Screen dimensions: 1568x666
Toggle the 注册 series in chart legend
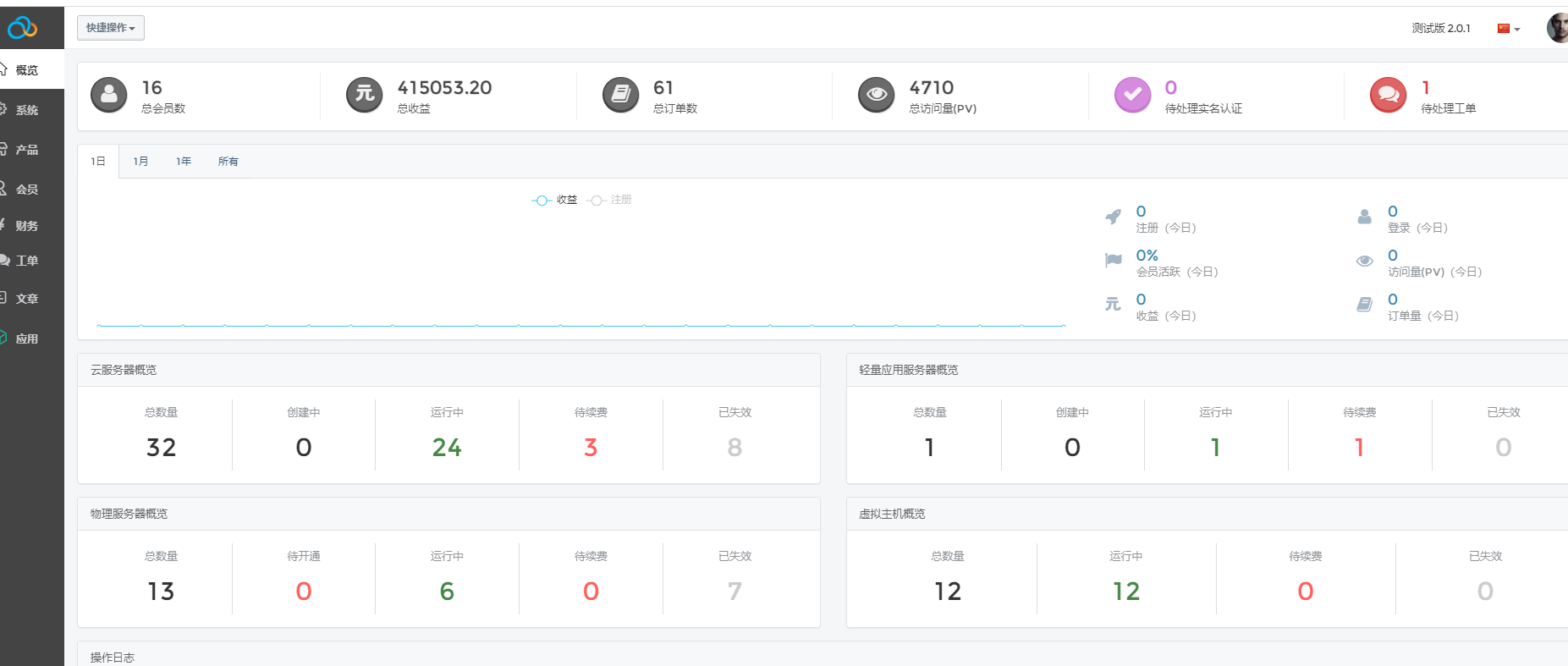(x=609, y=201)
